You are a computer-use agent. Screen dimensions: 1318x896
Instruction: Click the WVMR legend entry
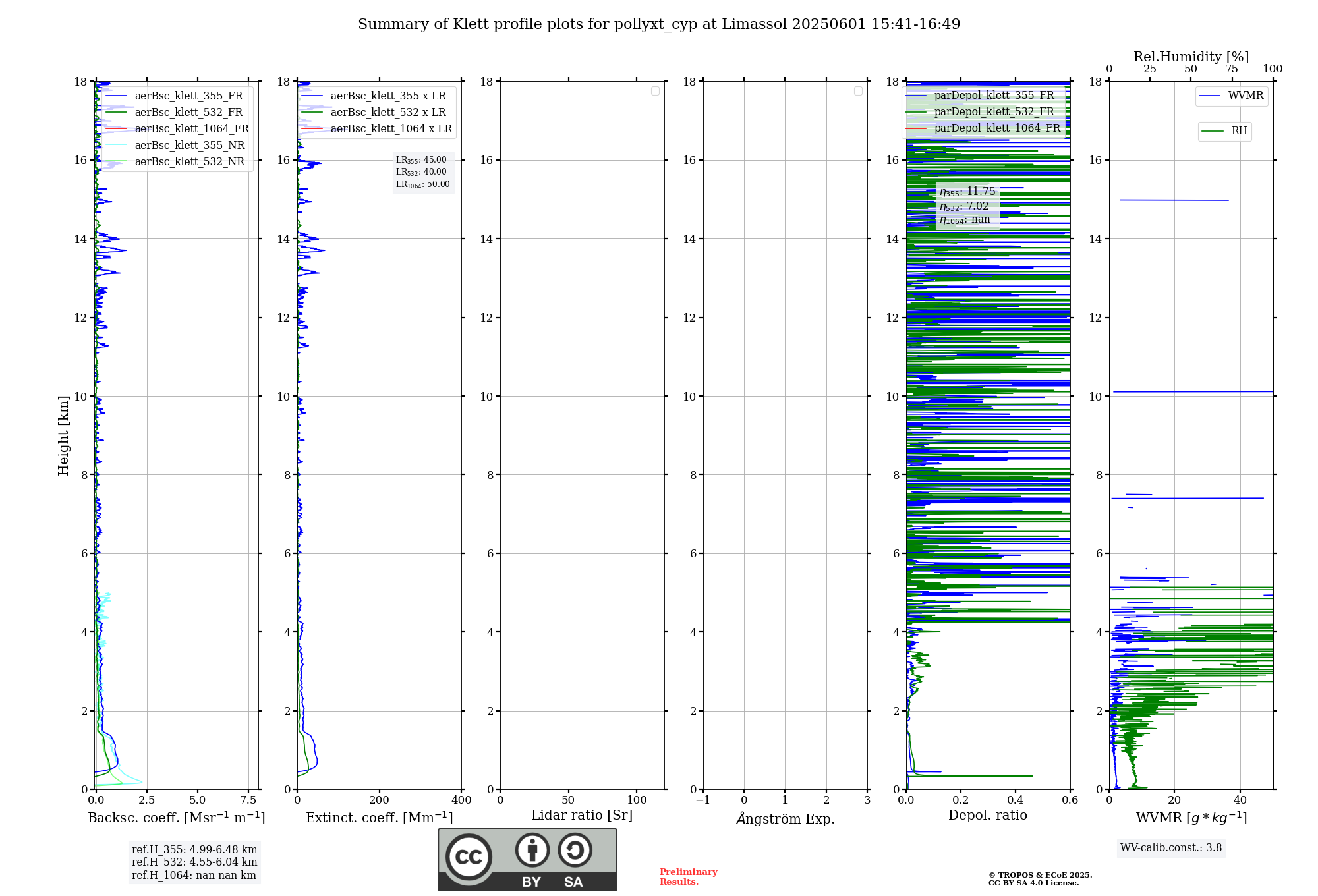[1232, 96]
